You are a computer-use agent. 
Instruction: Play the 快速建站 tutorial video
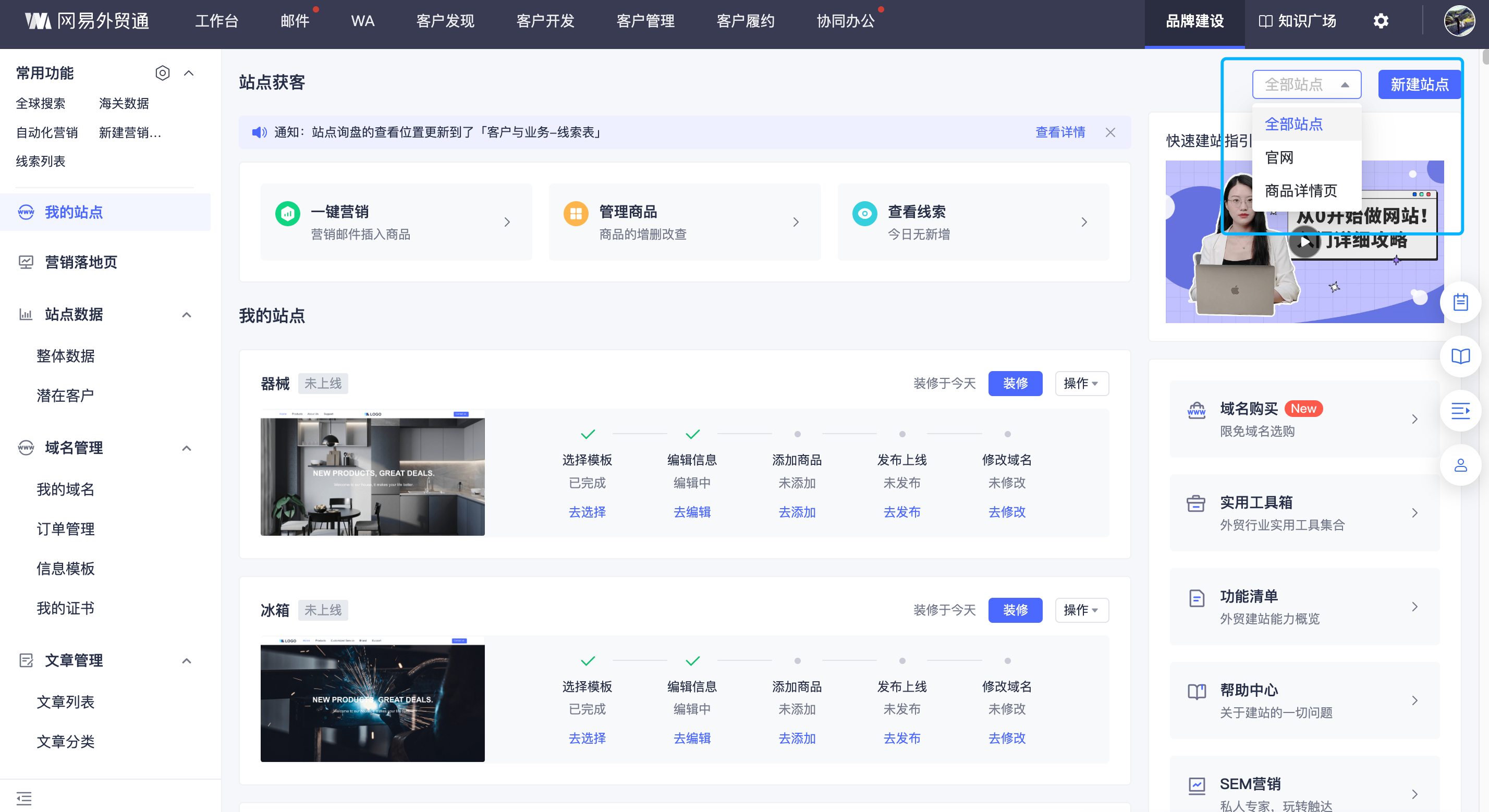[1304, 242]
